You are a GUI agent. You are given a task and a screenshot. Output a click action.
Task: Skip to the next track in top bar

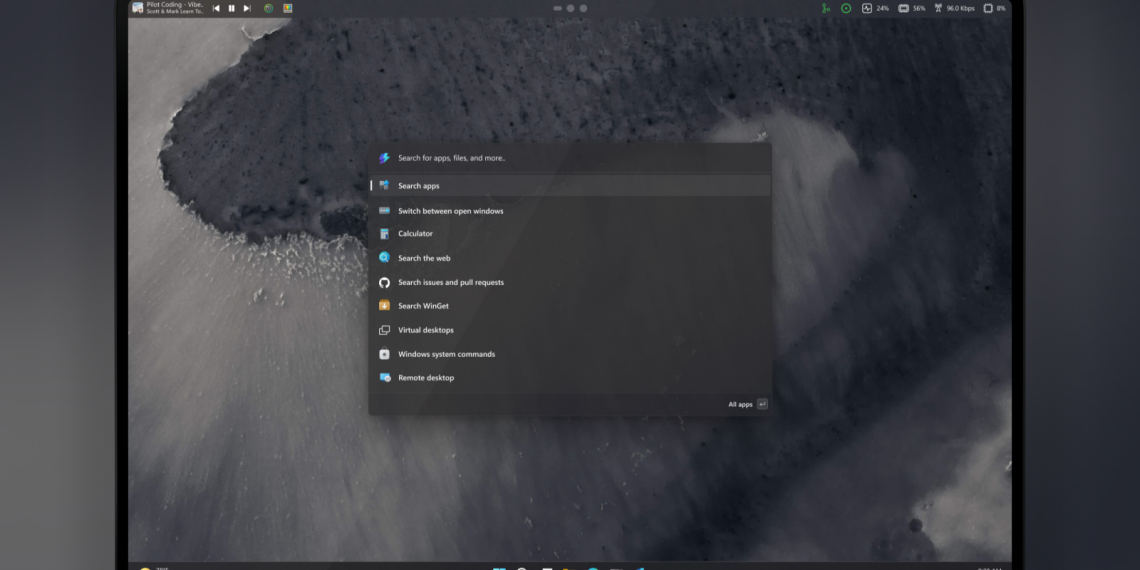tap(246, 8)
